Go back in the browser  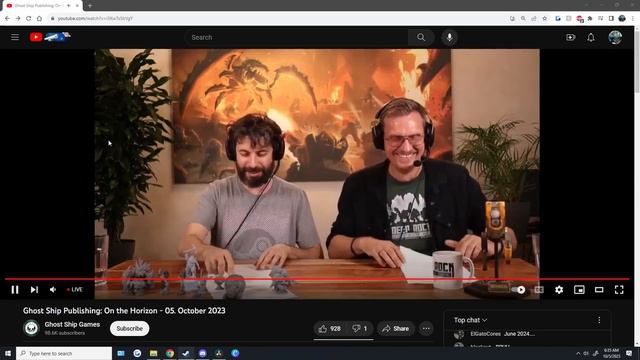click(x=7, y=18)
